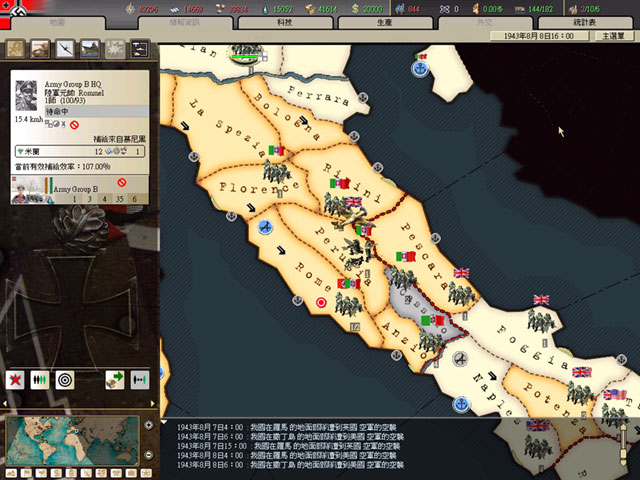Click the greyed-out combat explosion icon

115,49
